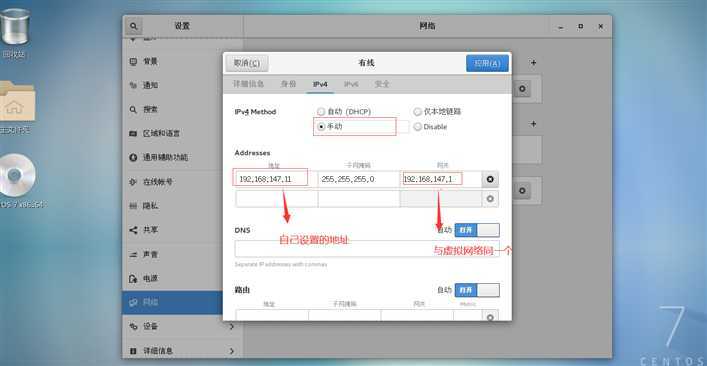Image resolution: width=707 pixels, height=366 pixels.
Task: Click the route netmask field under 路由
Action: (x=345, y=316)
